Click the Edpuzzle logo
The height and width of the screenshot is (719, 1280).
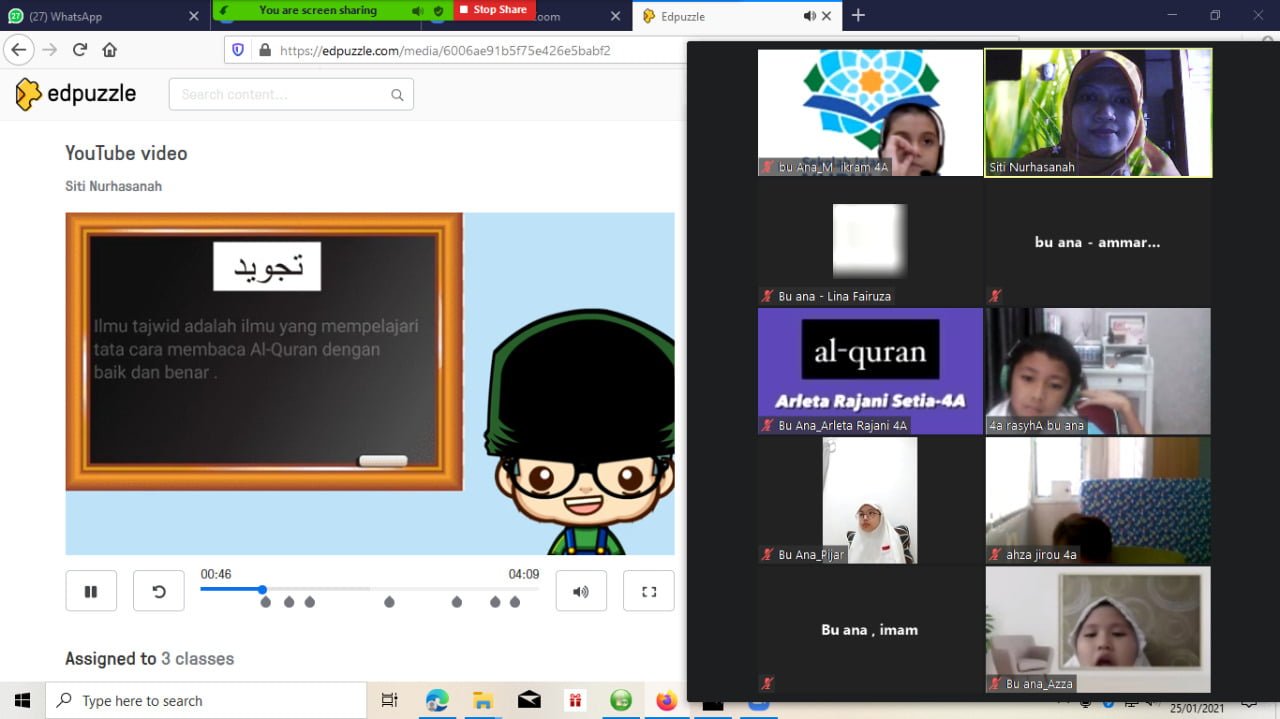pos(75,94)
